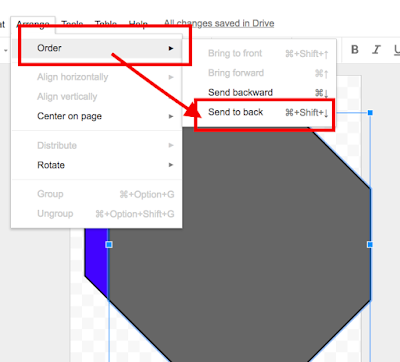Image resolution: width=400 pixels, height=362 pixels.
Task: Expand the Center on page submenu arrow
Action: pos(171,116)
